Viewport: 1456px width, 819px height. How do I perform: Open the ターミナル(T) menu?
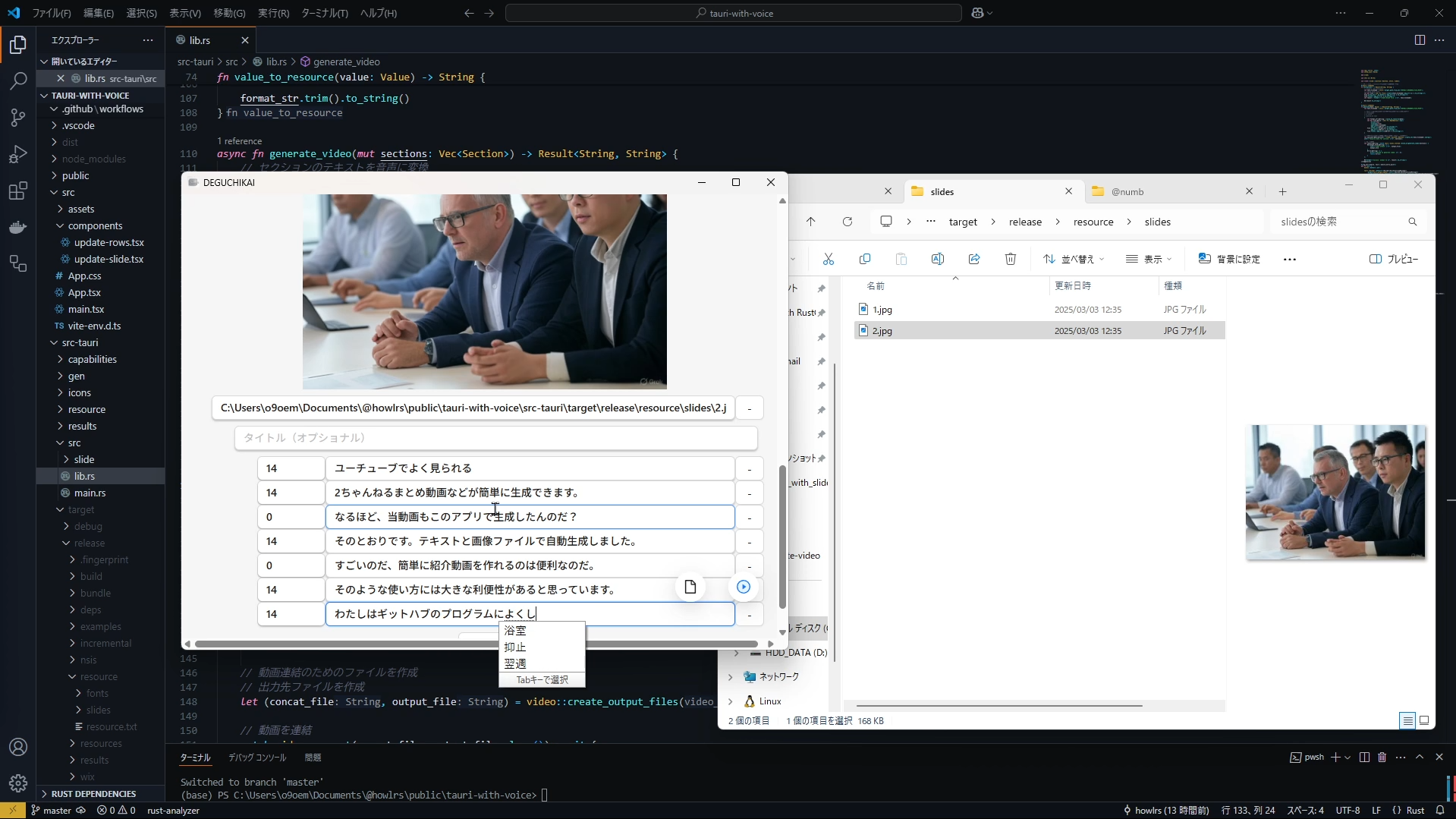[325, 13]
